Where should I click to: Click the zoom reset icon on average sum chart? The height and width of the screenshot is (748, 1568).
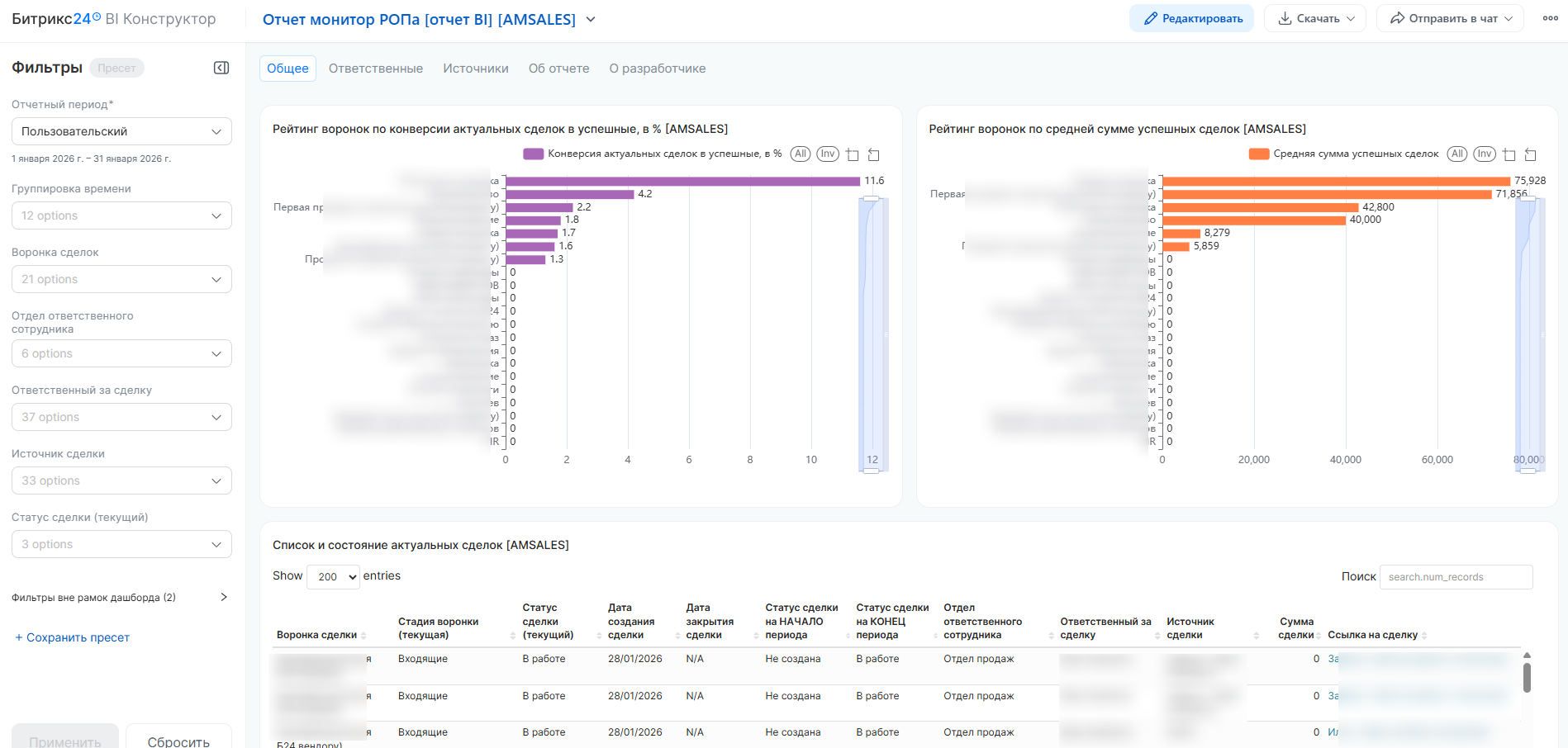click(1530, 154)
